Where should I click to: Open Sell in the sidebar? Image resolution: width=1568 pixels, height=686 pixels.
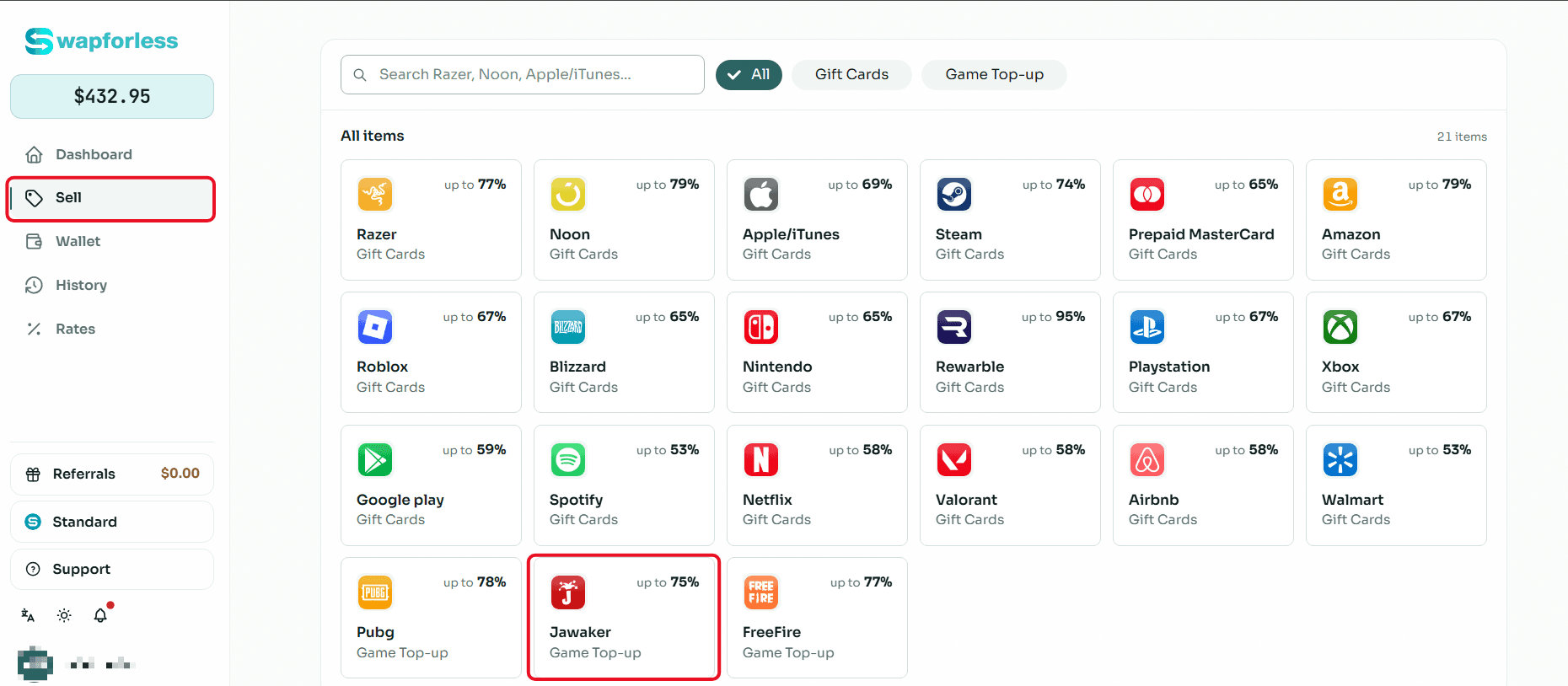pyautogui.click(x=111, y=198)
